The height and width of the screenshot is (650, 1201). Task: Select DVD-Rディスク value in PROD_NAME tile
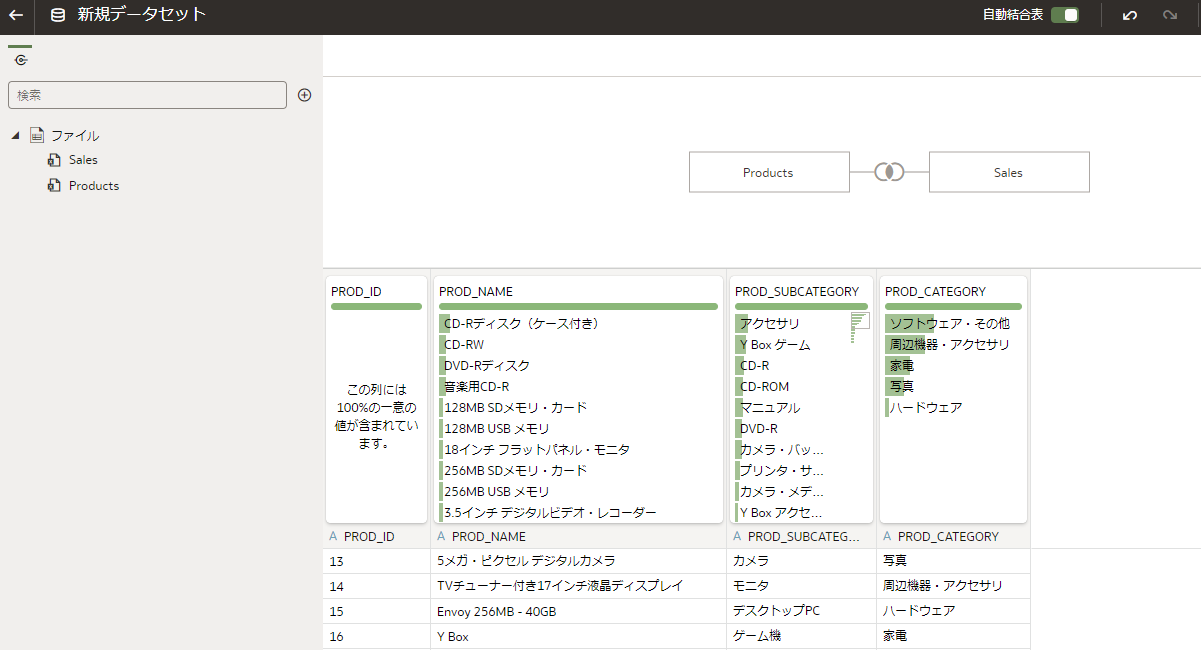pyautogui.click(x=487, y=366)
